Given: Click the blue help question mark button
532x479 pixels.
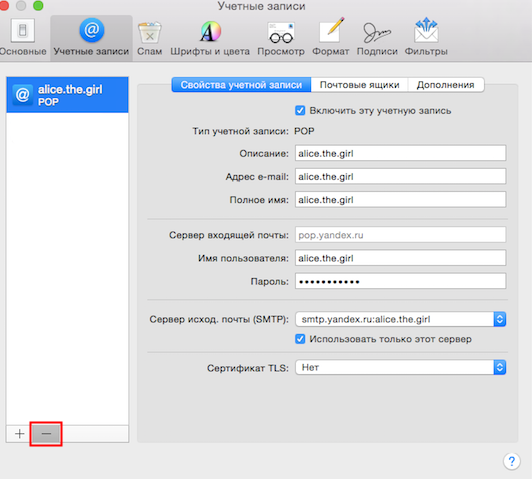Looking at the screenshot, I should tap(512, 461).
